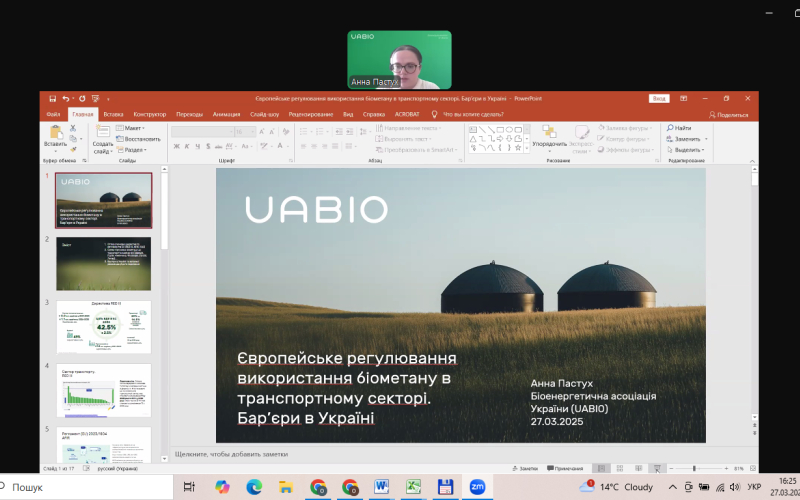The height and width of the screenshot is (500, 800).
Task: Open the Рецензирование tab
Action: [311, 114]
